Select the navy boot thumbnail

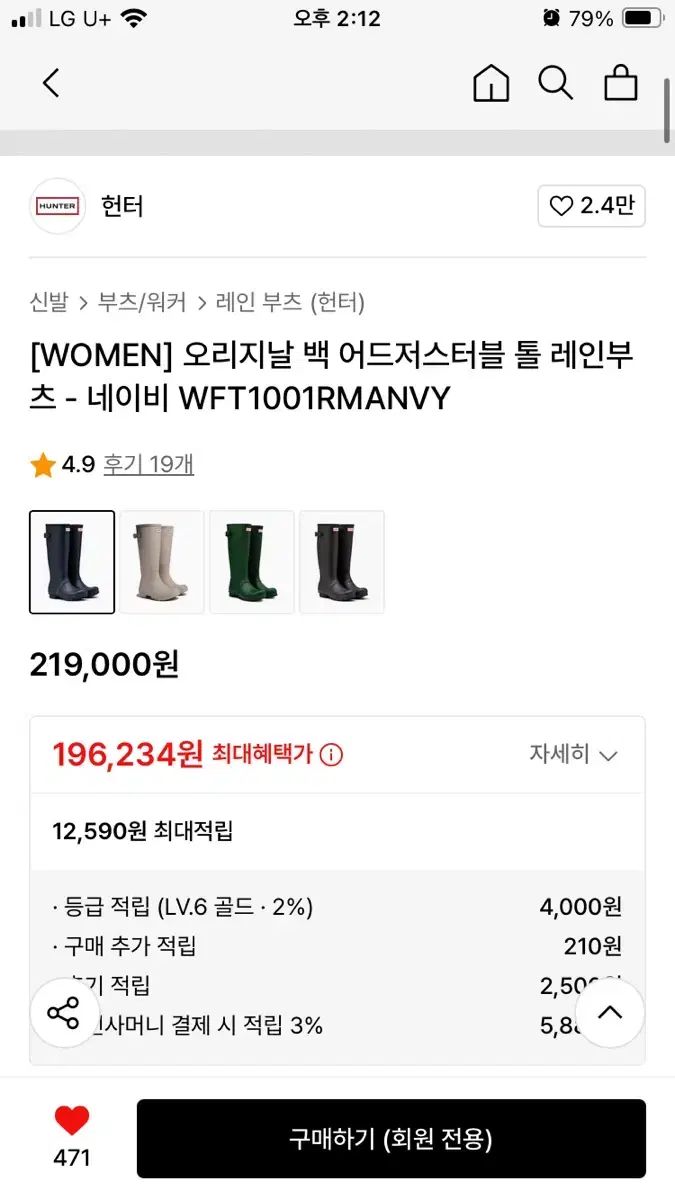72,562
